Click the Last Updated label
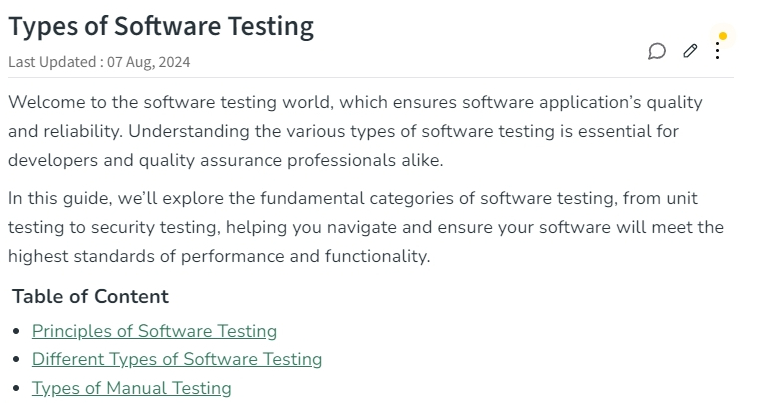The height and width of the screenshot is (403, 764). pos(52,62)
